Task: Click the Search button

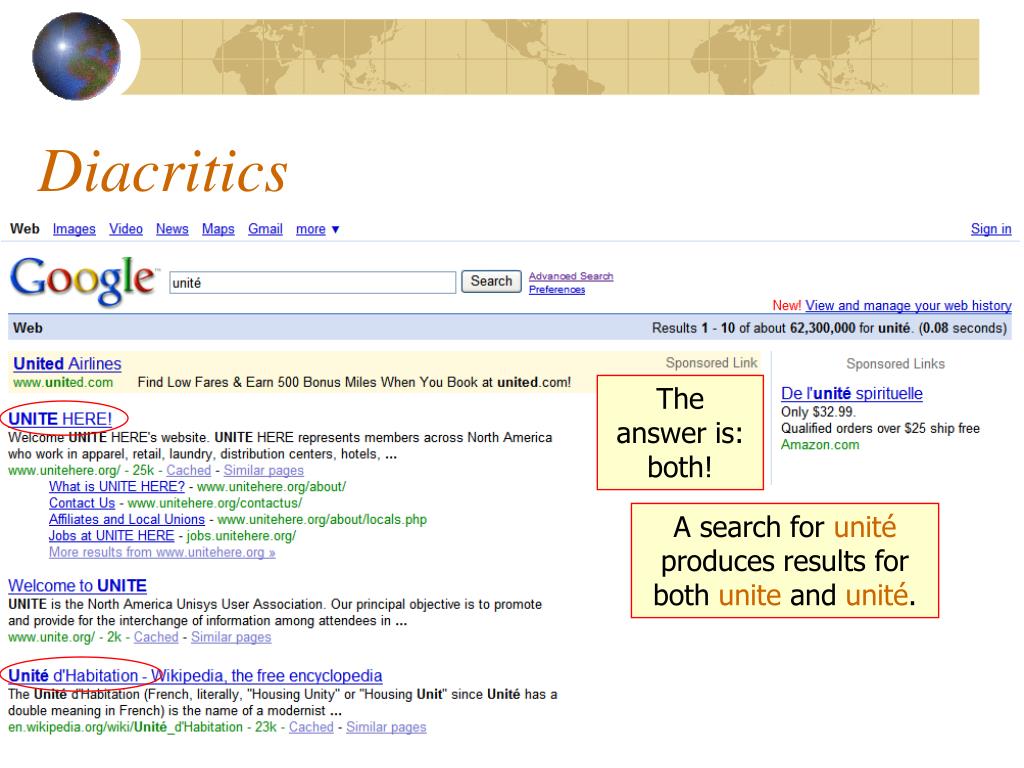Action: tap(491, 281)
